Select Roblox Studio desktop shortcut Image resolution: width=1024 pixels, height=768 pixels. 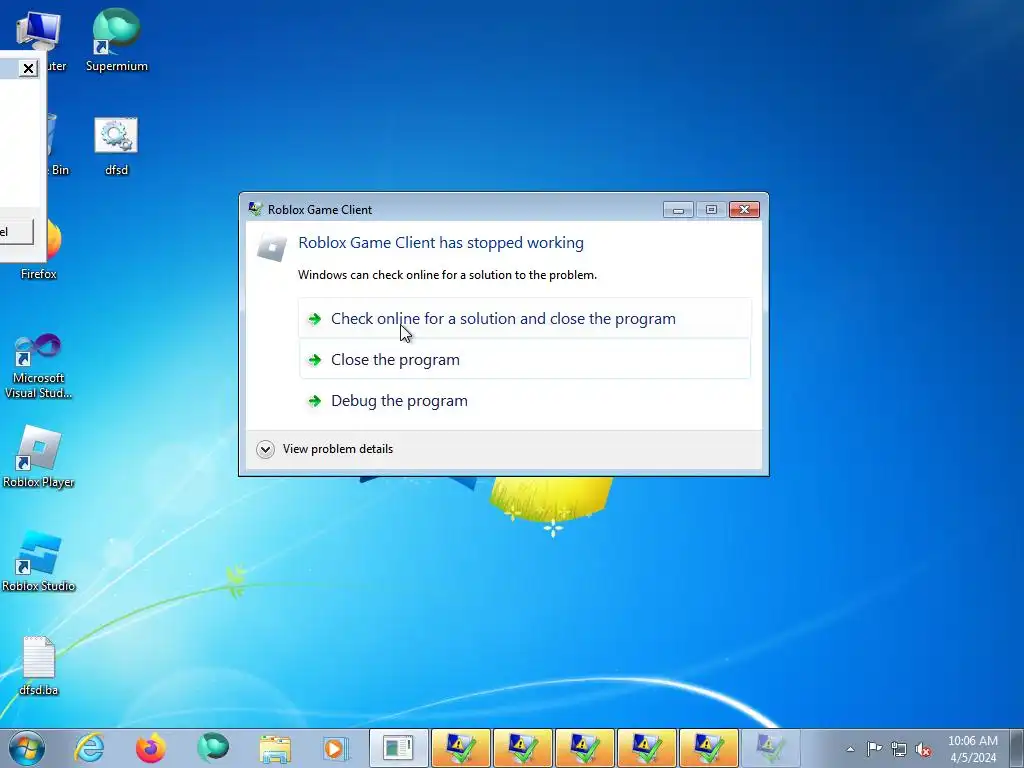39,562
